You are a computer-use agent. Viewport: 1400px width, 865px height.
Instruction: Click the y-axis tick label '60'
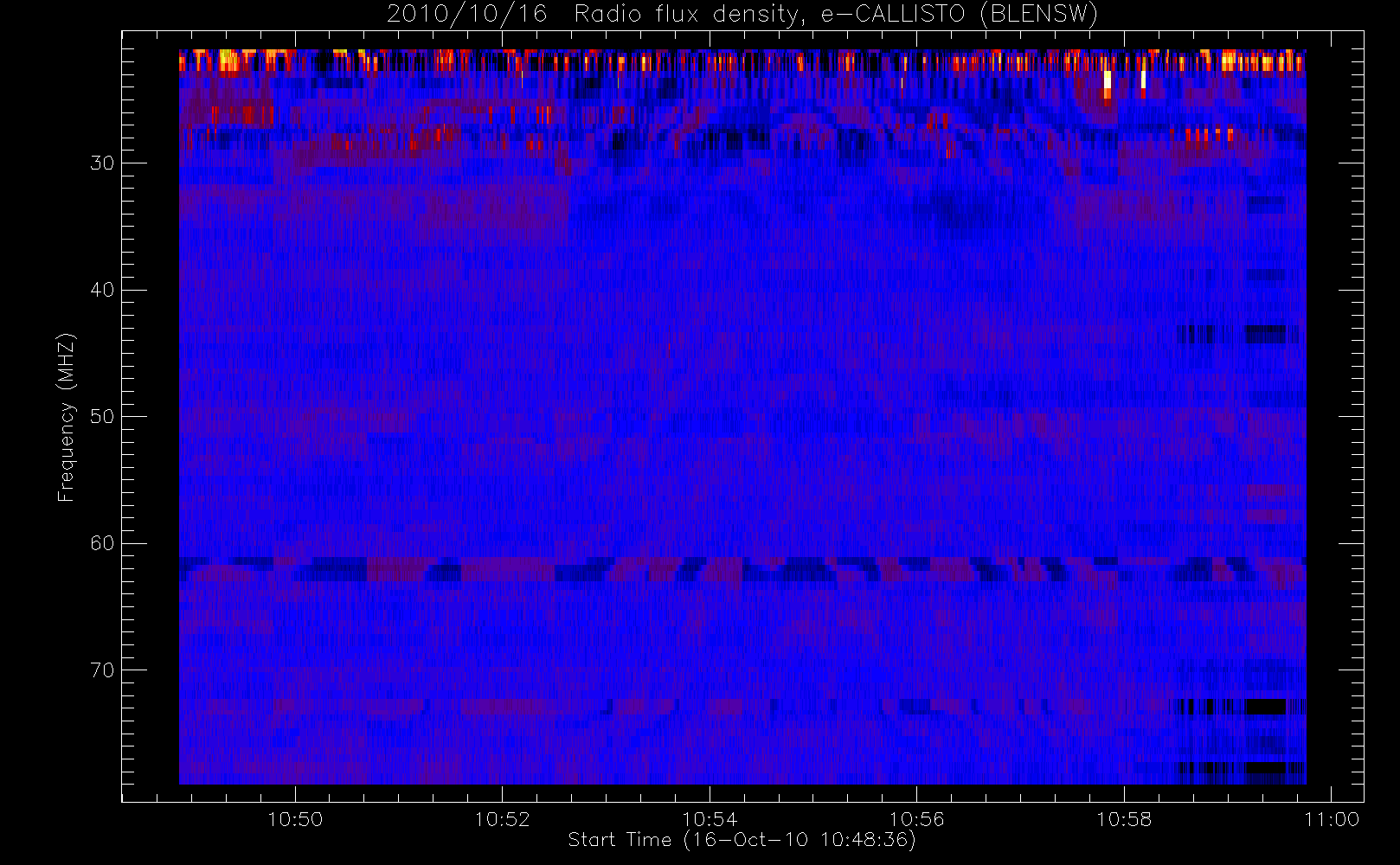[102, 543]
